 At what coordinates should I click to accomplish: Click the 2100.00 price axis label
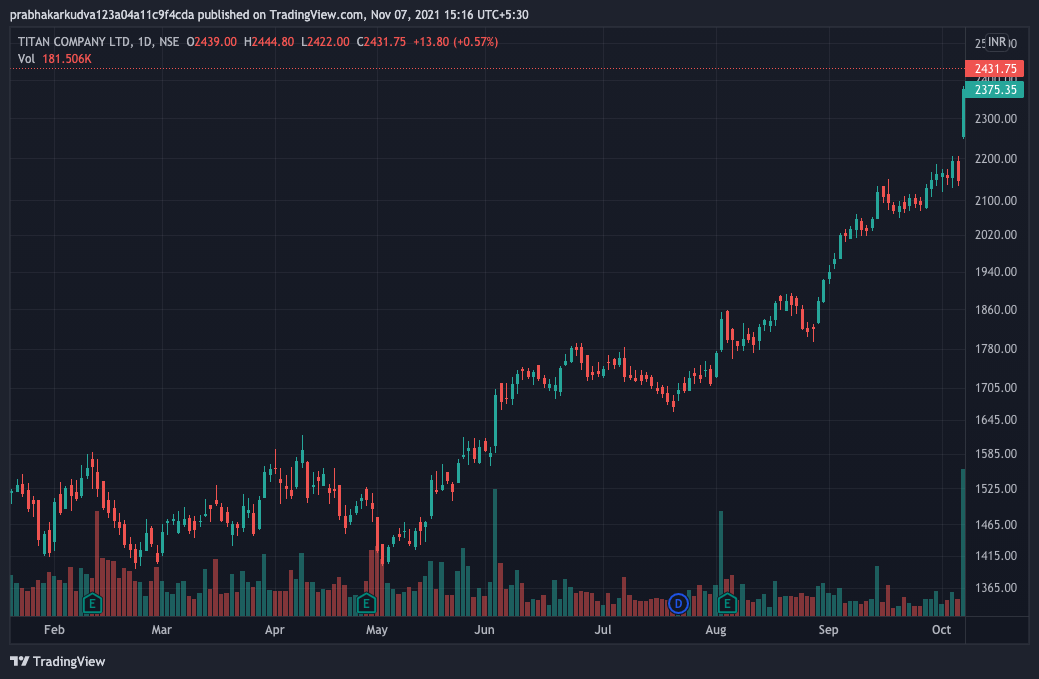(996, 200)
